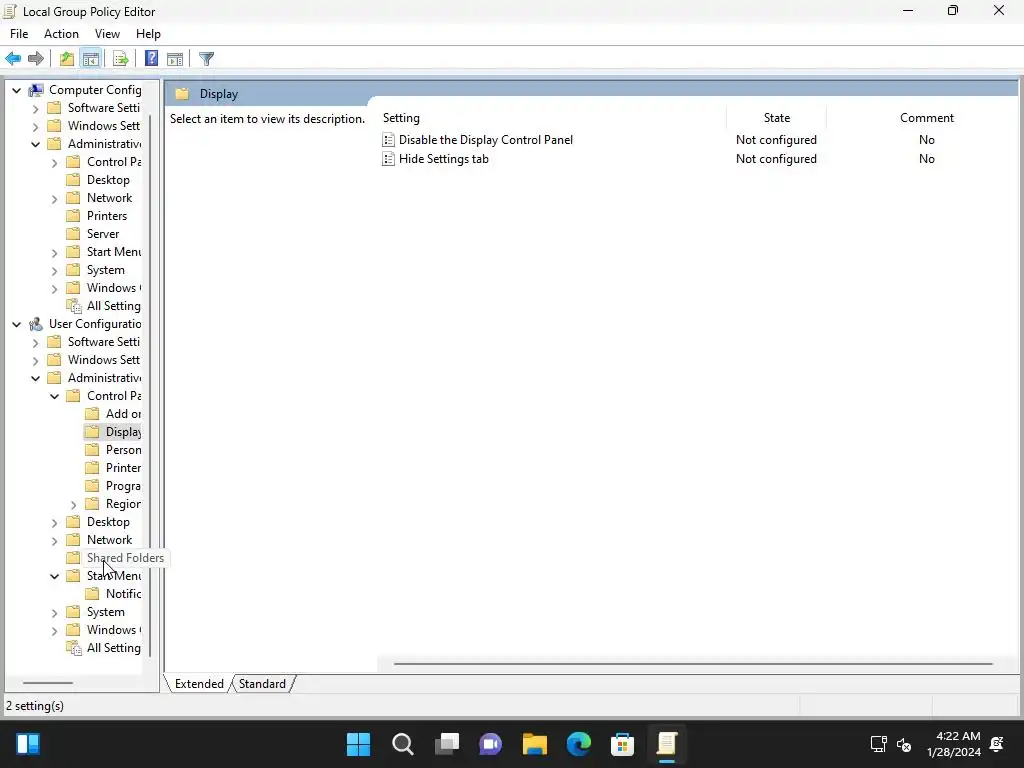Click the Export List toolbar icon

pyautogui.click(x=121, y=59)
